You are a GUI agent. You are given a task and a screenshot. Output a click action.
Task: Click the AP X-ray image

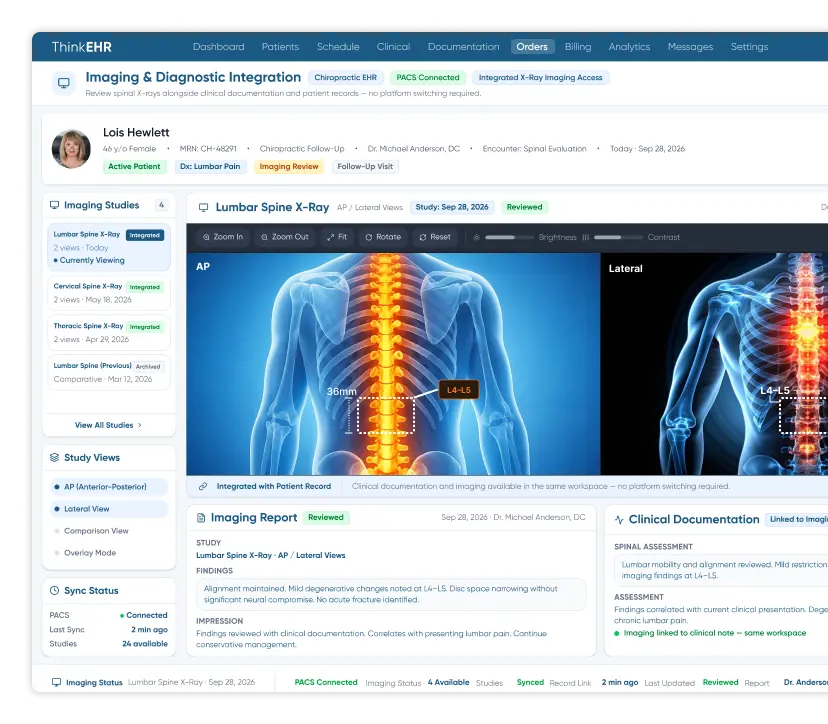[393, 364]
